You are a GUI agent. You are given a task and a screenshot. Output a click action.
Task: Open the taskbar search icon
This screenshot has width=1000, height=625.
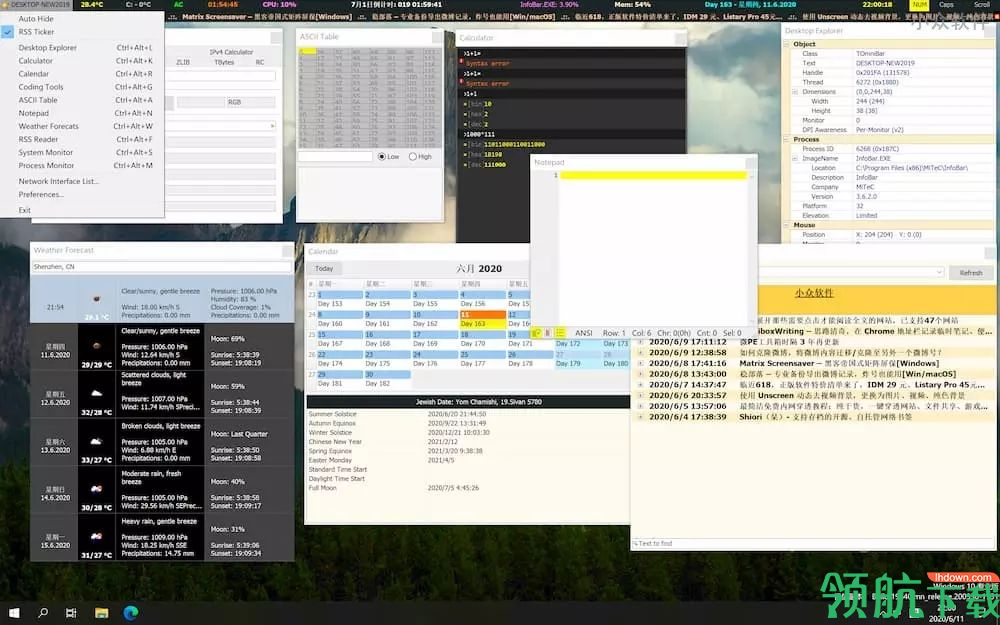[x=43, y=613]
